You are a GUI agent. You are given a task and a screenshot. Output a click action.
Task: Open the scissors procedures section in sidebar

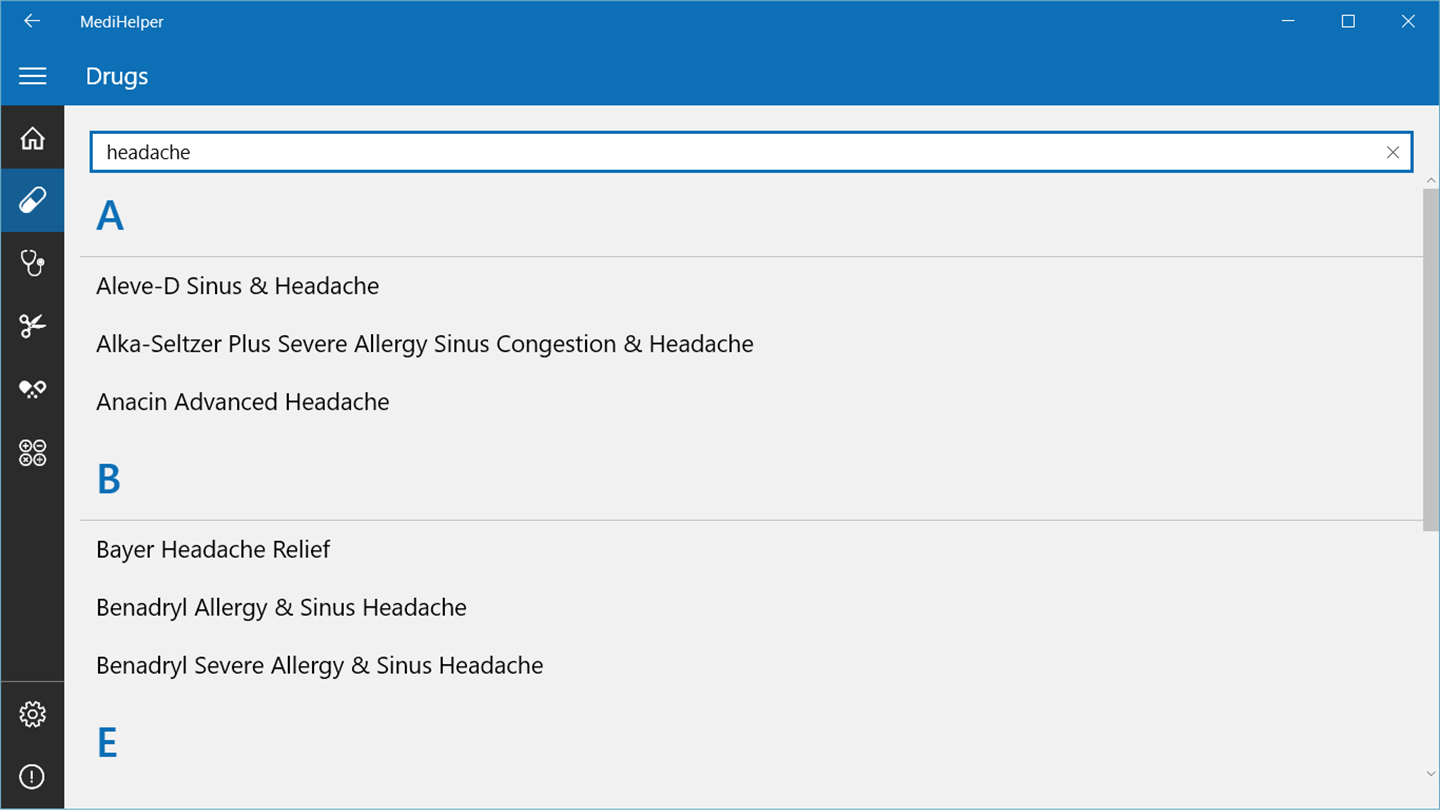[32, 325]
